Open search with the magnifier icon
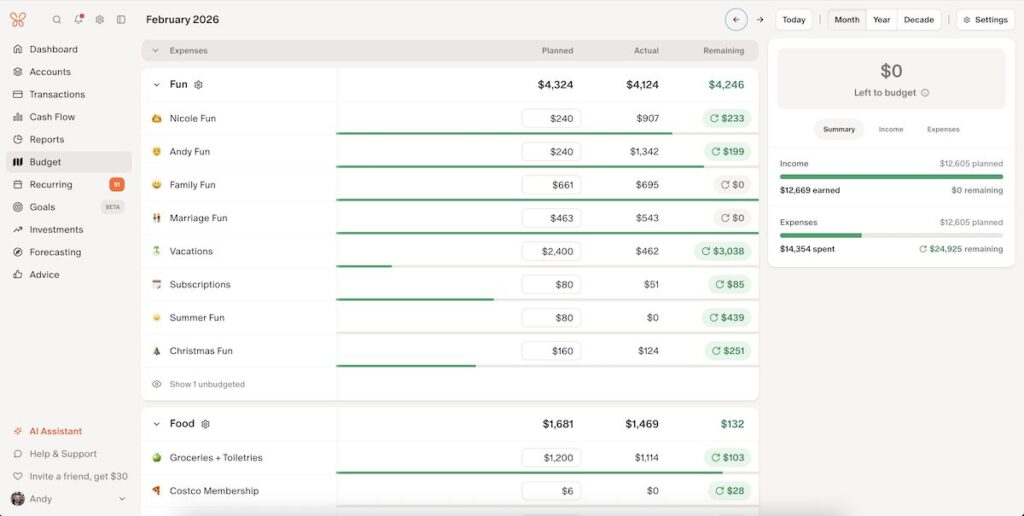The height and width of the screenshot is (516, 1024). [x=57, y=20]
